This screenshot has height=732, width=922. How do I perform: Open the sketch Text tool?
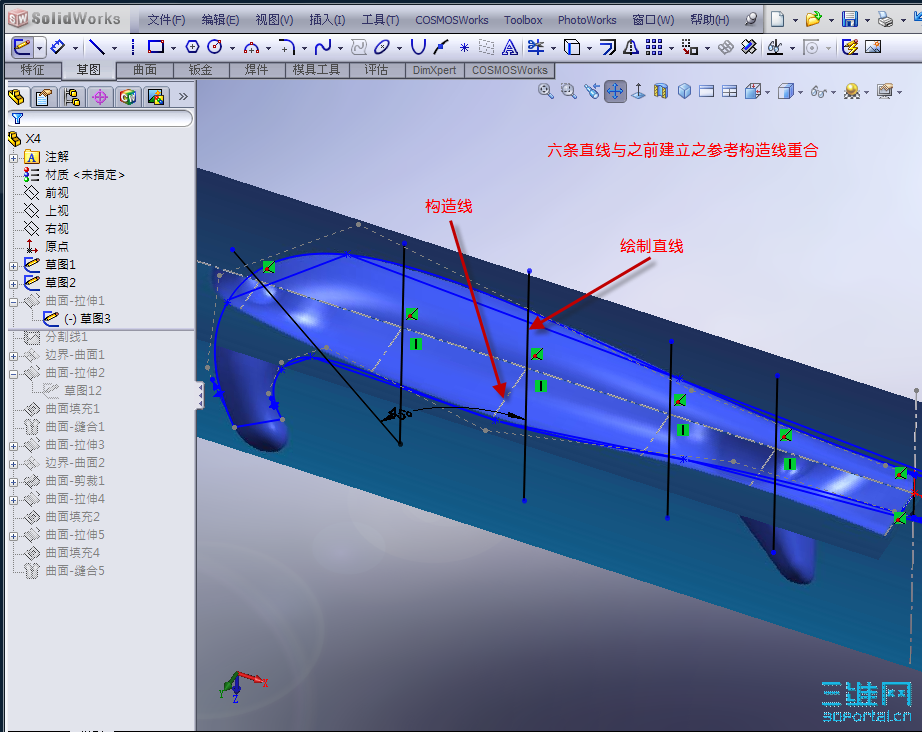click(510, 46)
